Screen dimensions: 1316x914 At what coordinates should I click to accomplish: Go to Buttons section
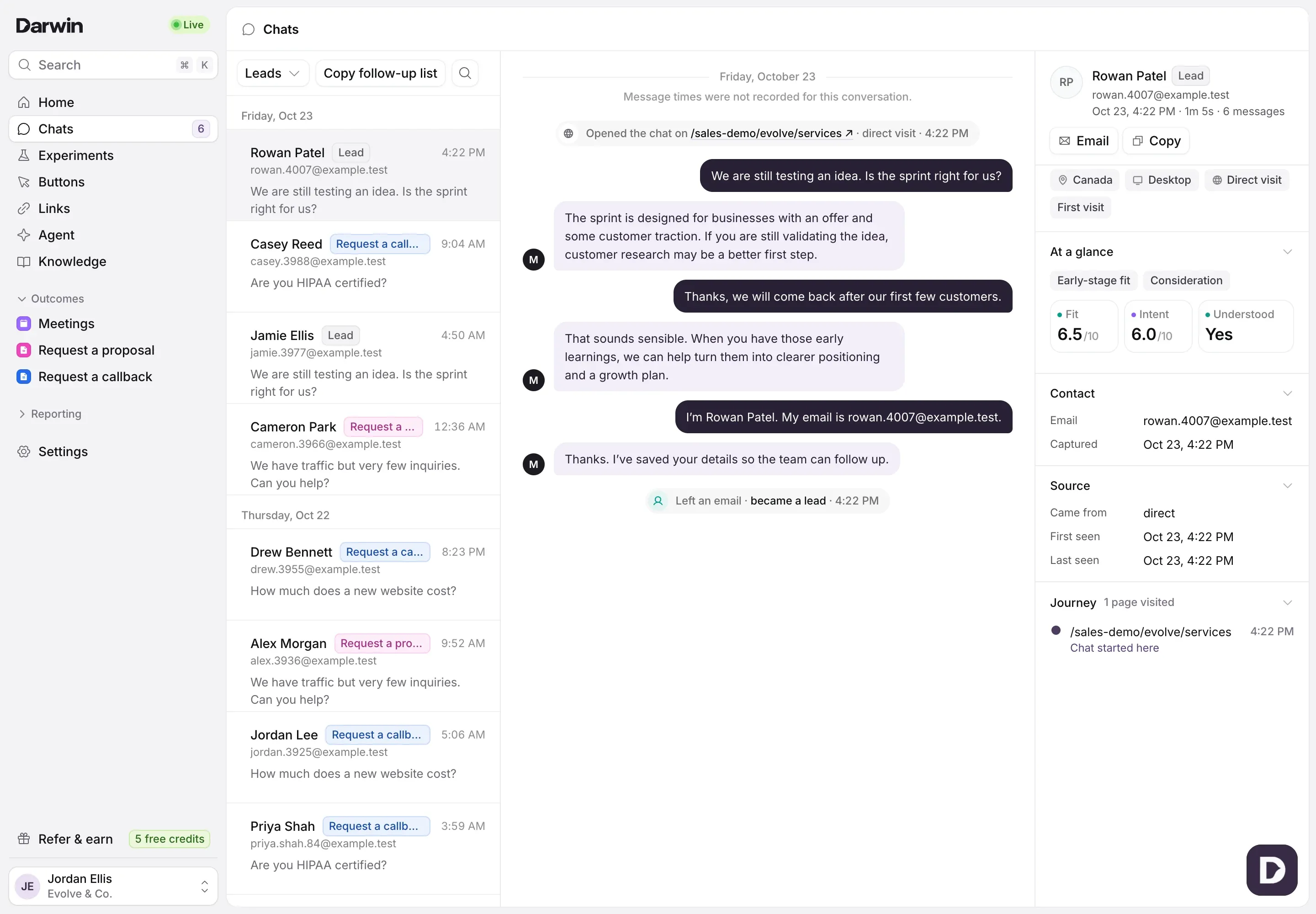[x=113, y=182]
